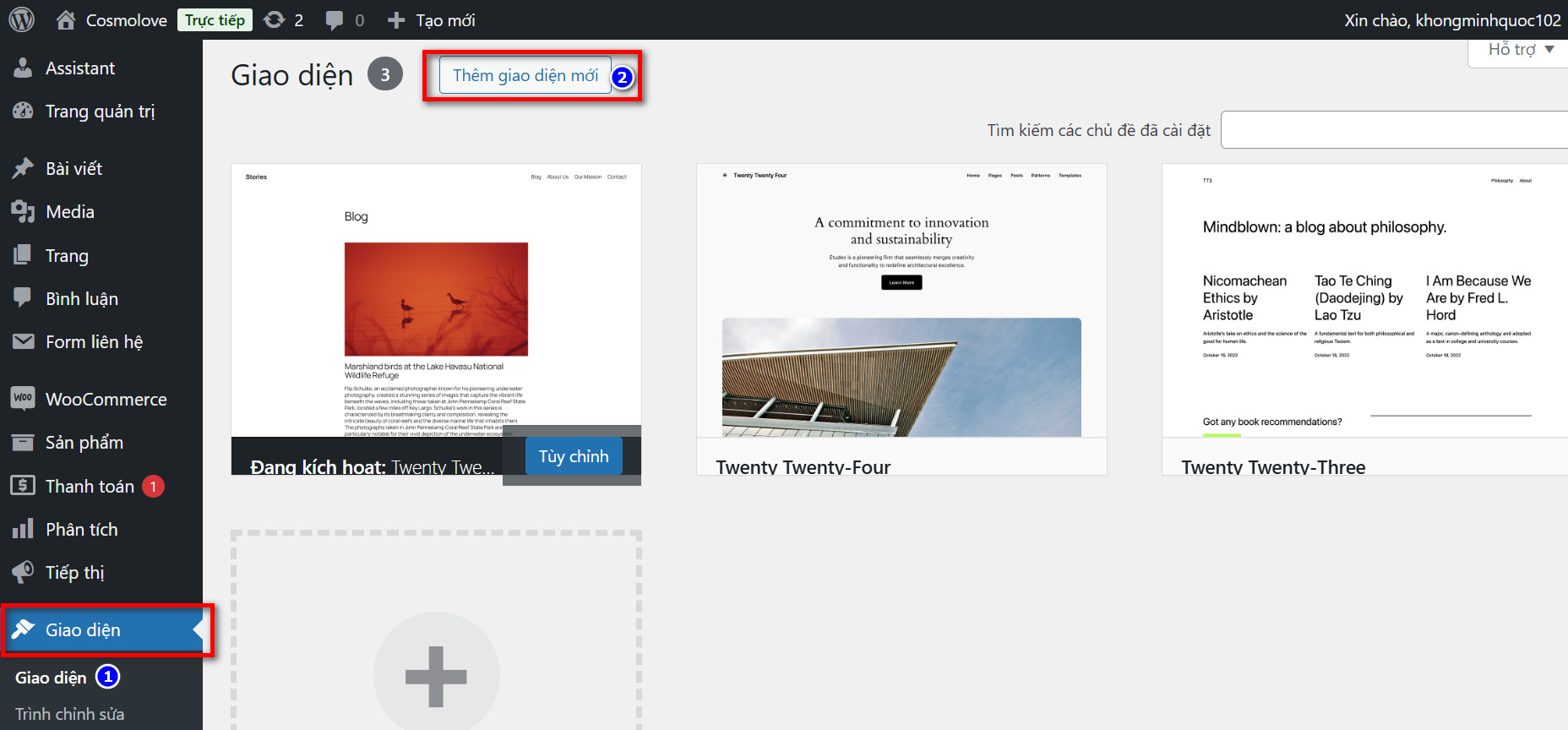This screenshot has width=1568, height=730.
Task: Click Giao diện submenu link
Action: pyautogui.click(x=51, y=678)
